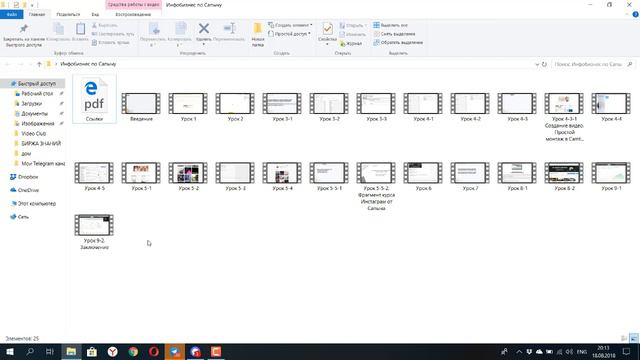The width and height of the screenshot is (640, 360).
Task: Click the Copy to icon
Action: pyautogui.click(x=180, y=29)
